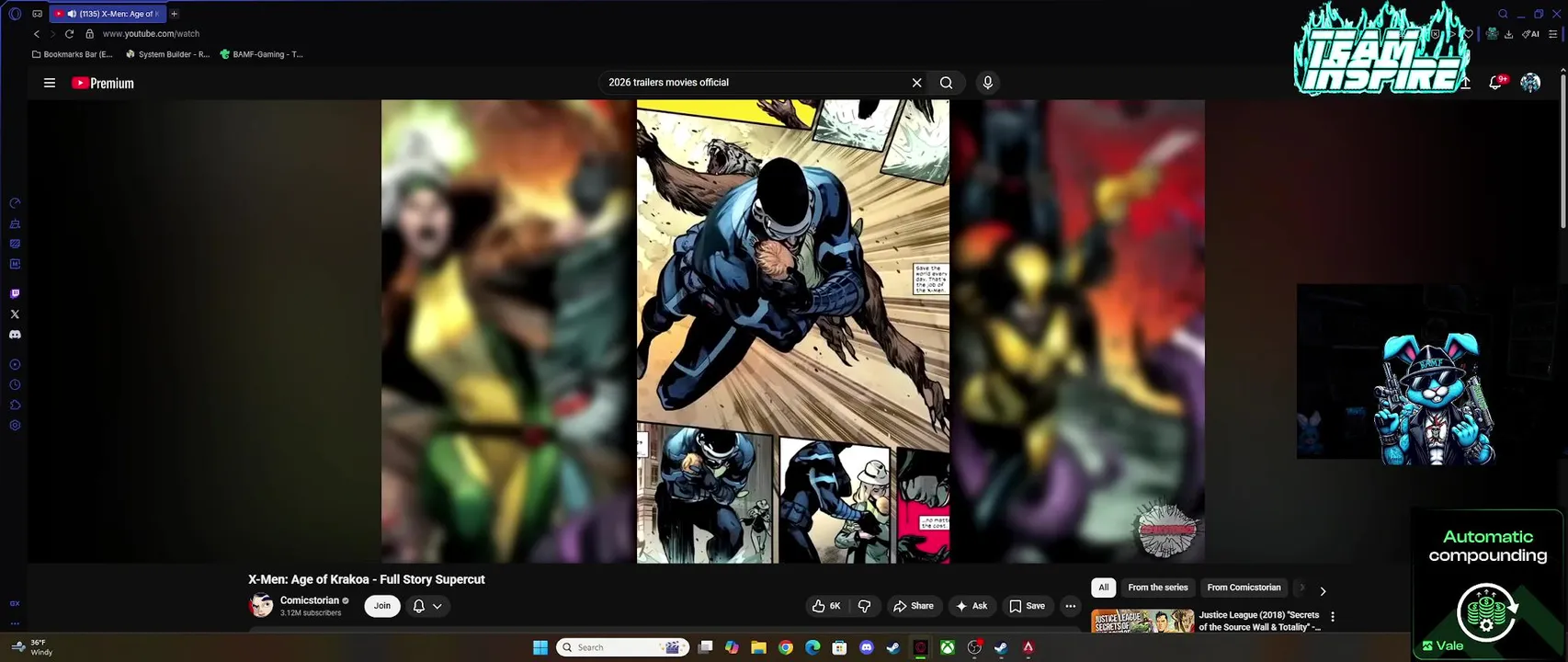Open weather widget showing 36°F Windy
1568x662 pixels.
32,647
